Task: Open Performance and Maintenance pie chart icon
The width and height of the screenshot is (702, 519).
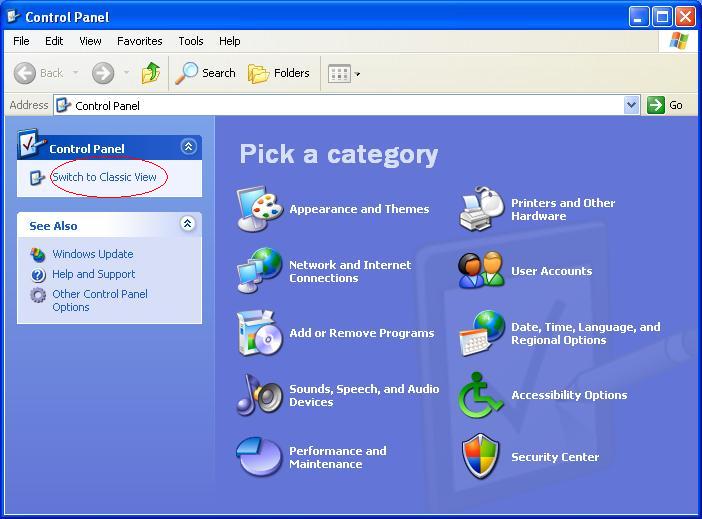Action: [260, 457]
